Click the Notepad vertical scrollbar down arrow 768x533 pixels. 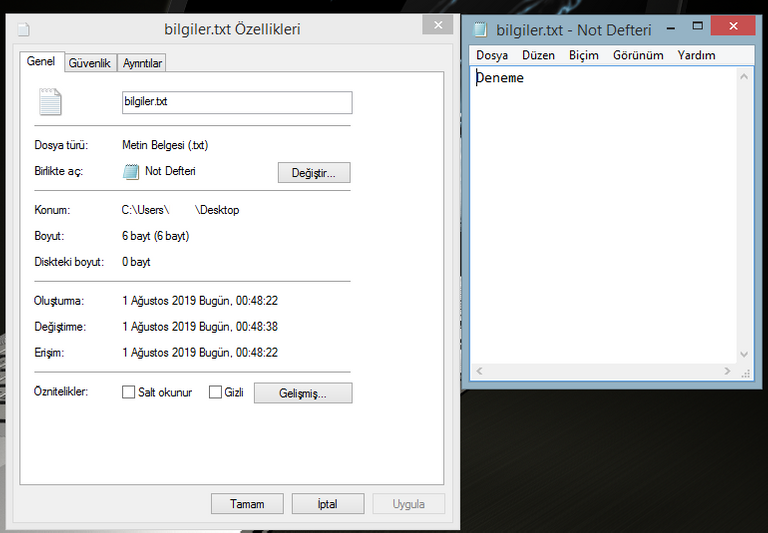(743, 354)
